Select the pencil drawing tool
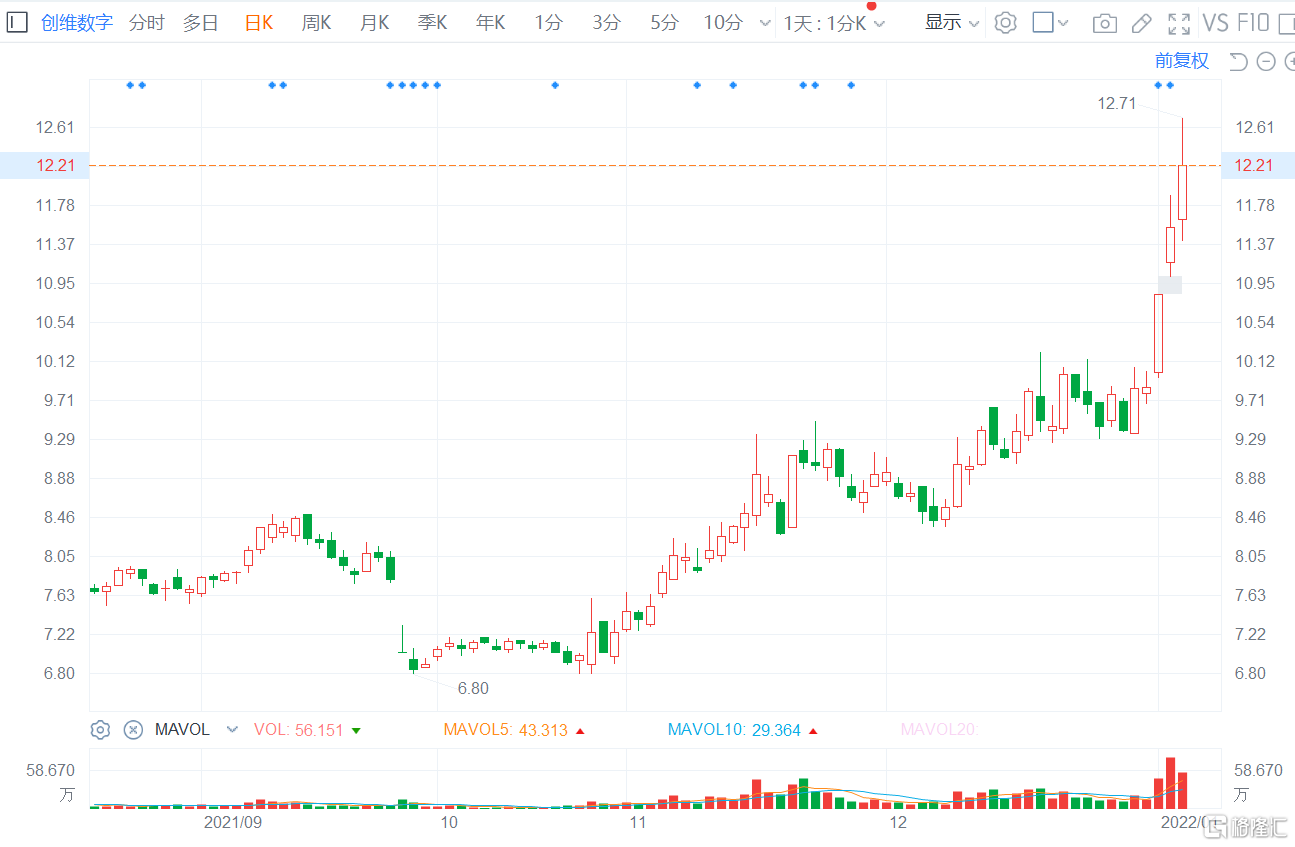1295x847 pixels. tap(1141, 23)
